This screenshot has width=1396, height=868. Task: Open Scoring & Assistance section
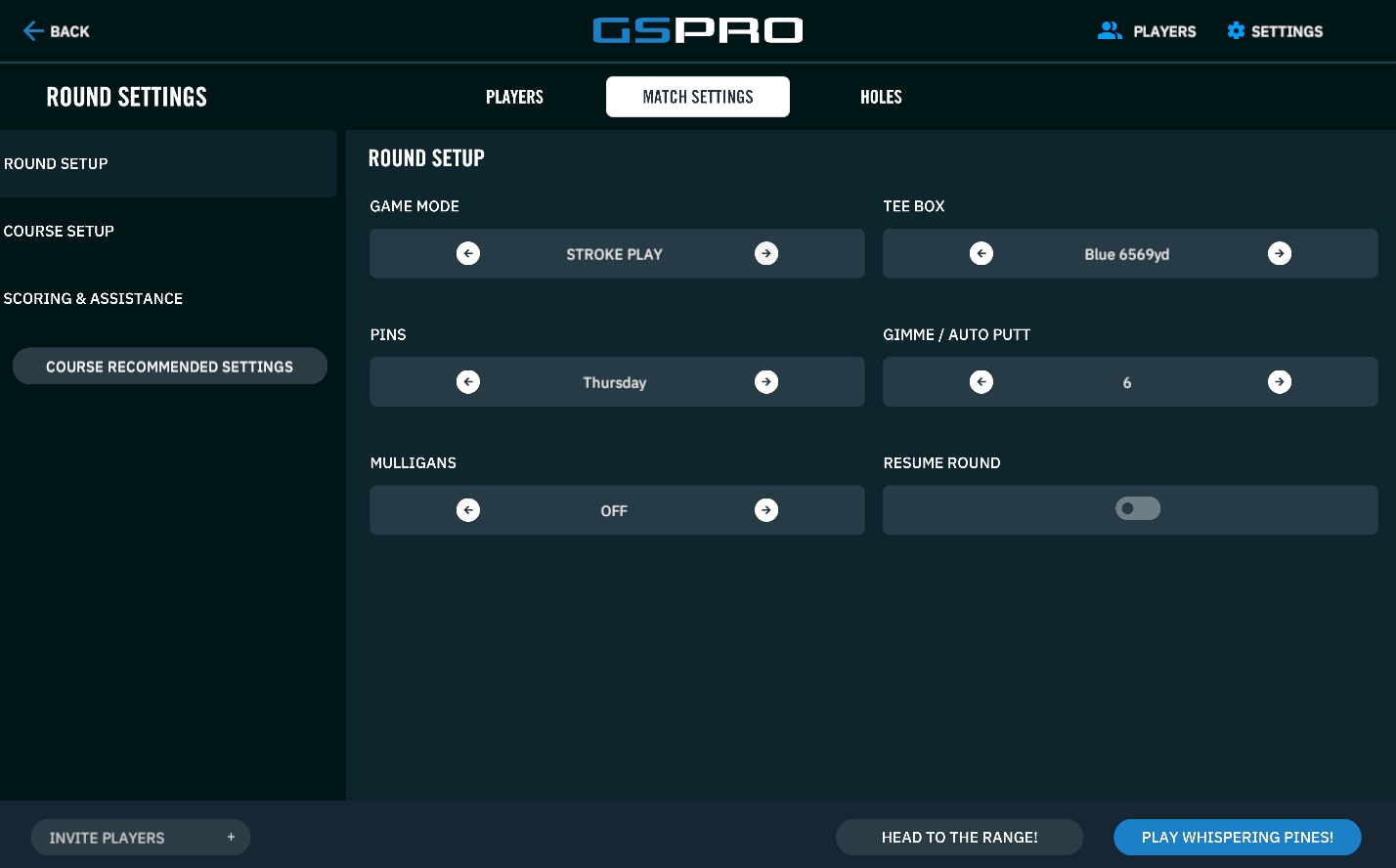point(93,299)
